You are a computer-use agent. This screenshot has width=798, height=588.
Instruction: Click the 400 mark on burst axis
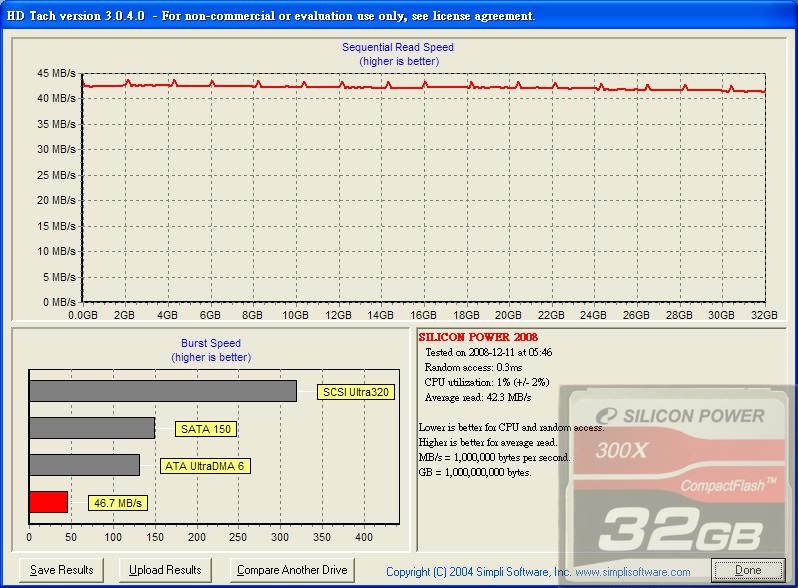(364, 537)
